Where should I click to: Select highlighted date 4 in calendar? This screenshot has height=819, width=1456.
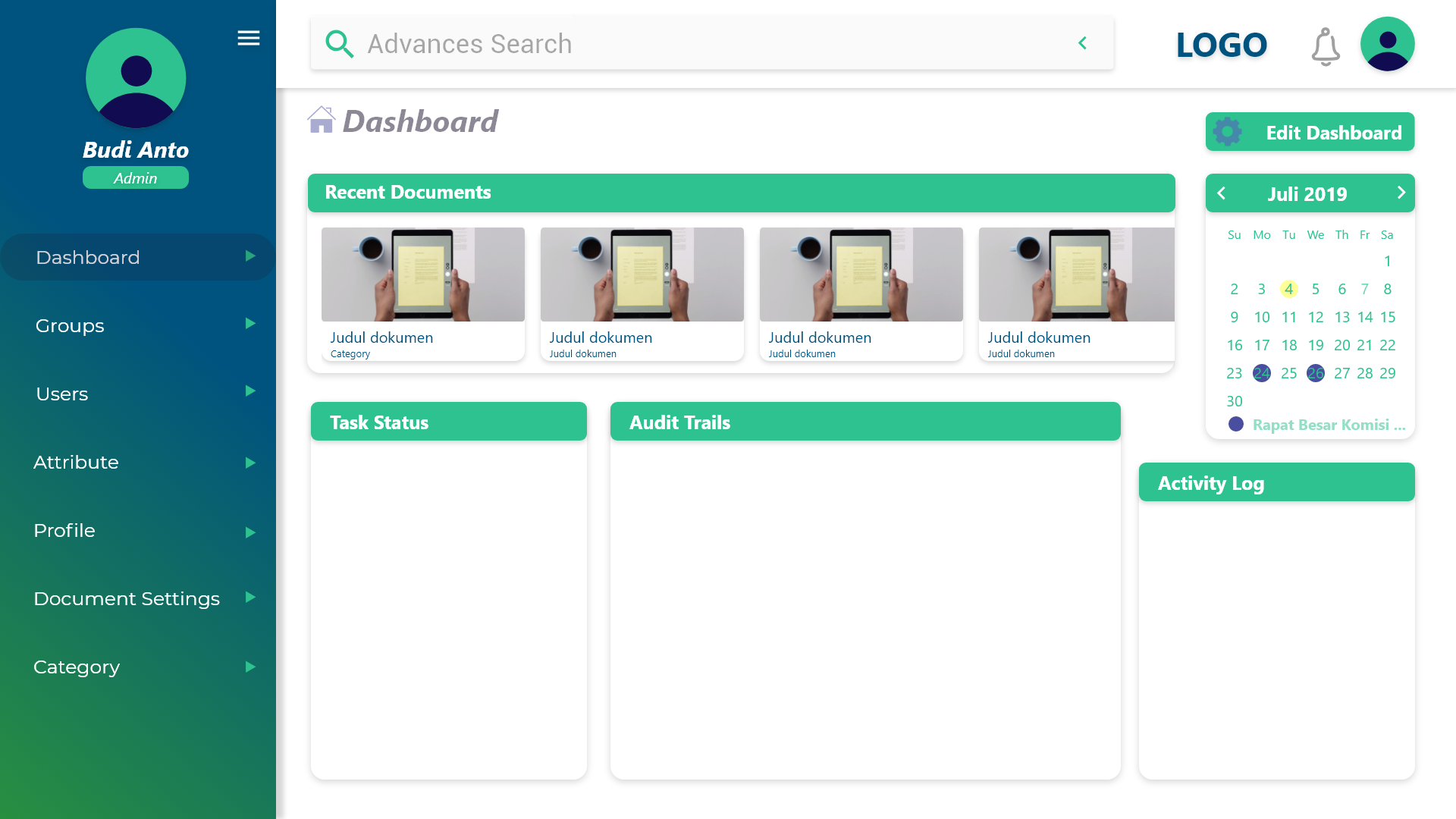pyautogui.click(x=1288, y=289)
